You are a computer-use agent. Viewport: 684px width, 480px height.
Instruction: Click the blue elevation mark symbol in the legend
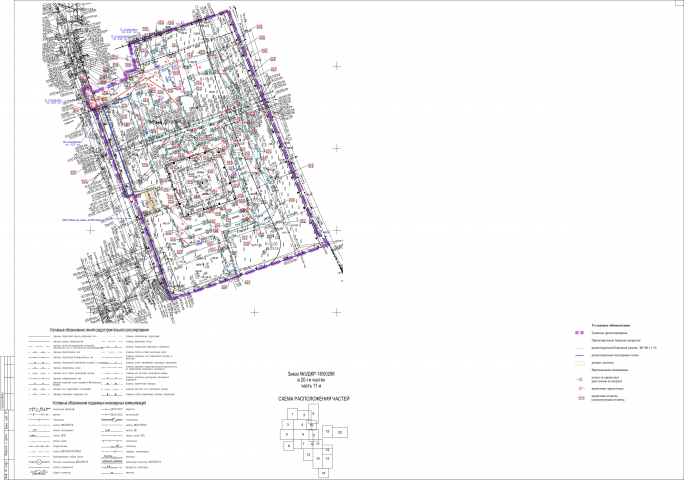pyautogui.click(x=580, y=379)
